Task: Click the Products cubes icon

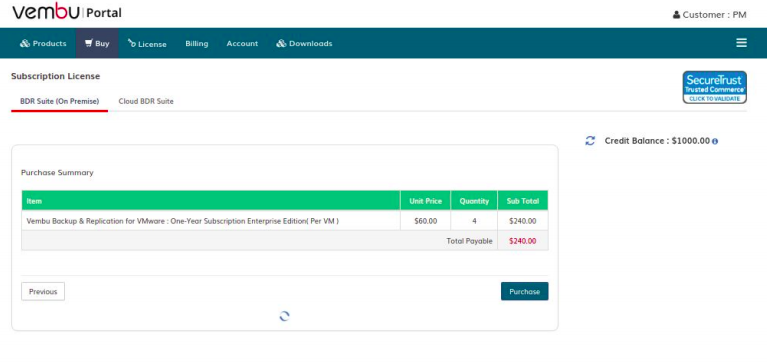Action: click(x=25, y=44)
